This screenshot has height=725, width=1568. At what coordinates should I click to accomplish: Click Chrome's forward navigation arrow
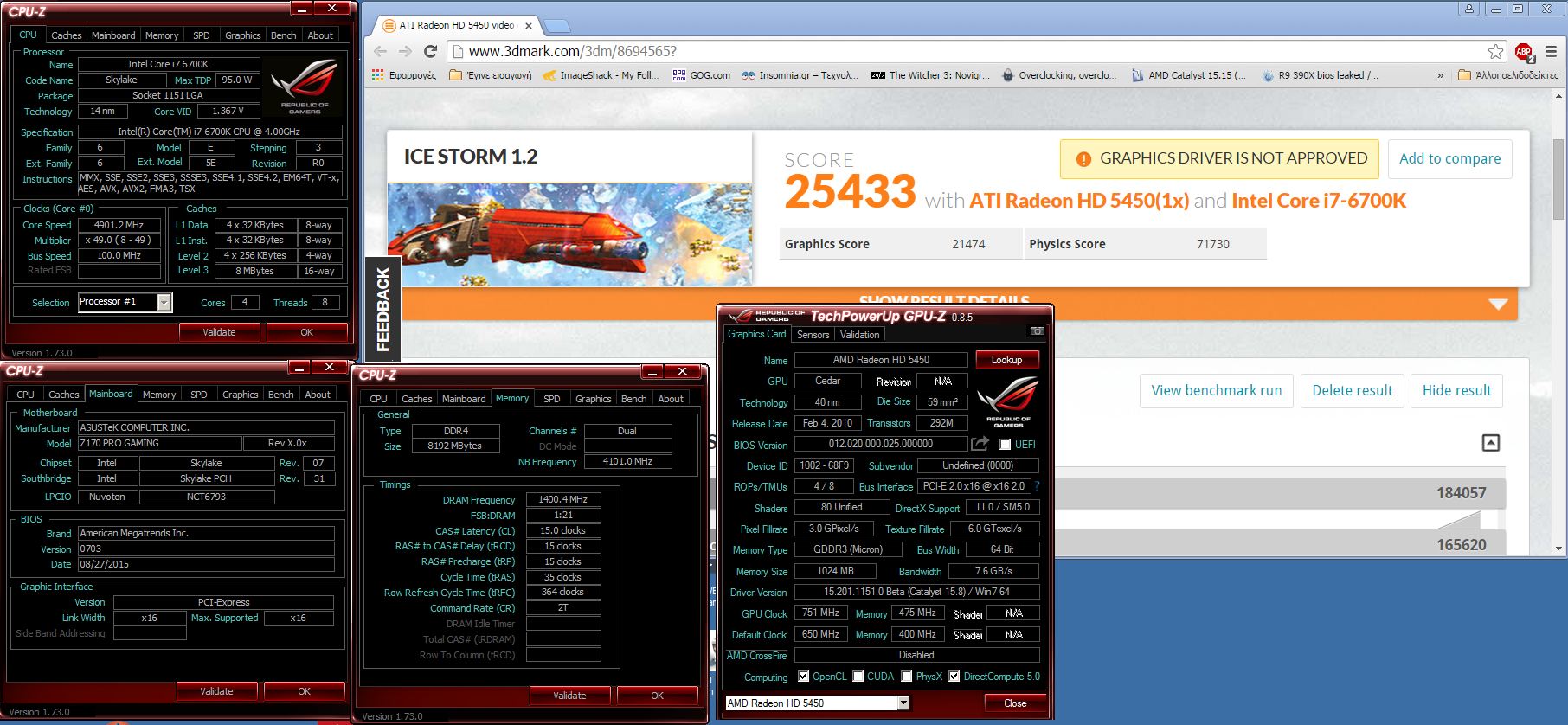[405, 51]
